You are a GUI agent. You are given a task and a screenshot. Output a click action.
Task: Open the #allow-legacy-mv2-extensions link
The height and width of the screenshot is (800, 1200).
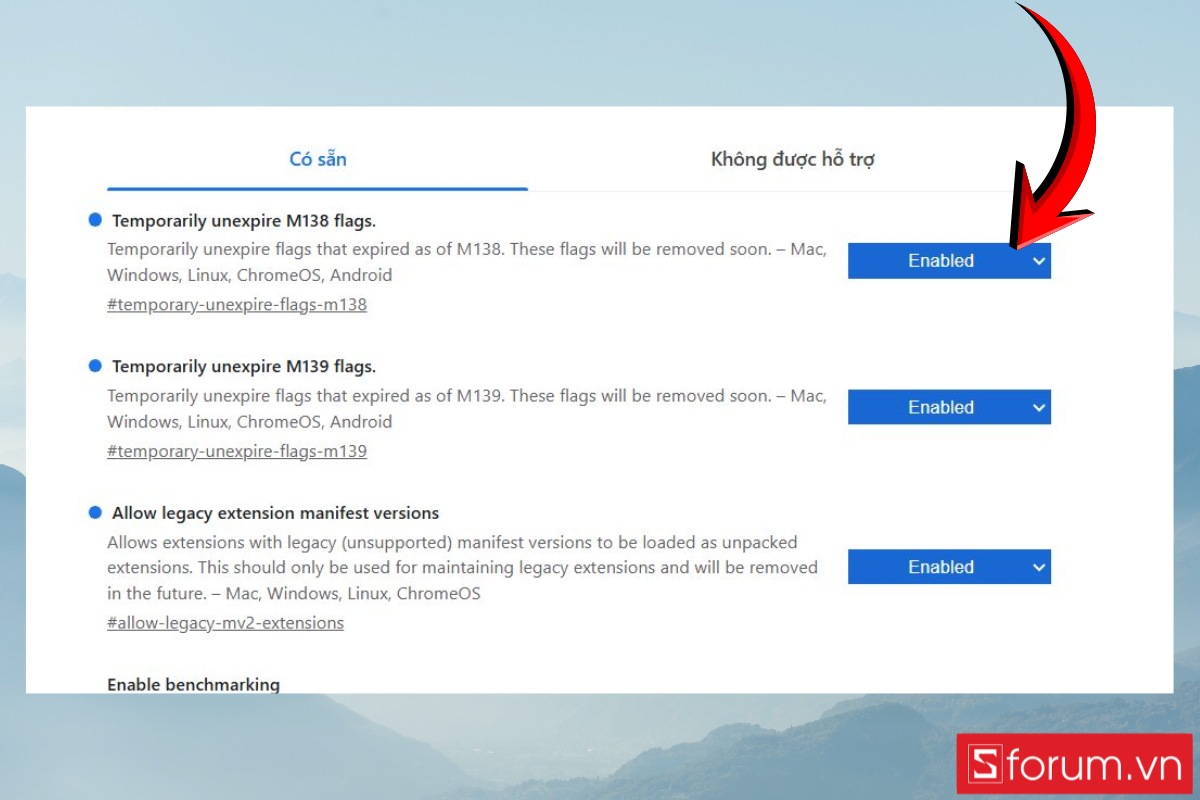point(225,623)
